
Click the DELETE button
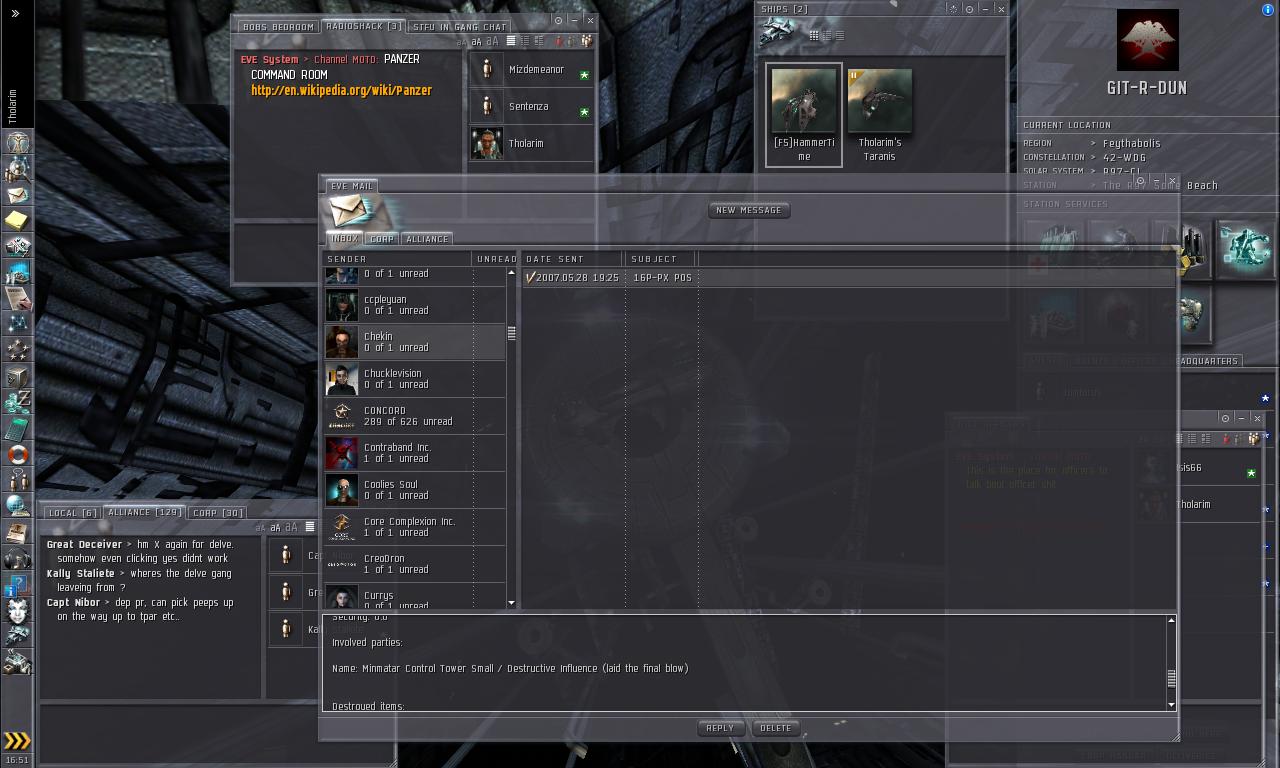(776, 728)
